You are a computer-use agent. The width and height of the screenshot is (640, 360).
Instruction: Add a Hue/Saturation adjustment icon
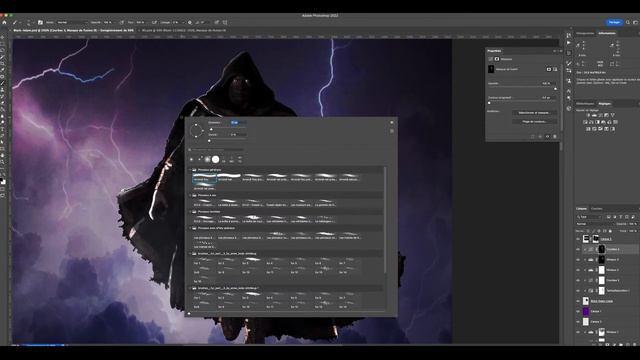click(585, 122)
